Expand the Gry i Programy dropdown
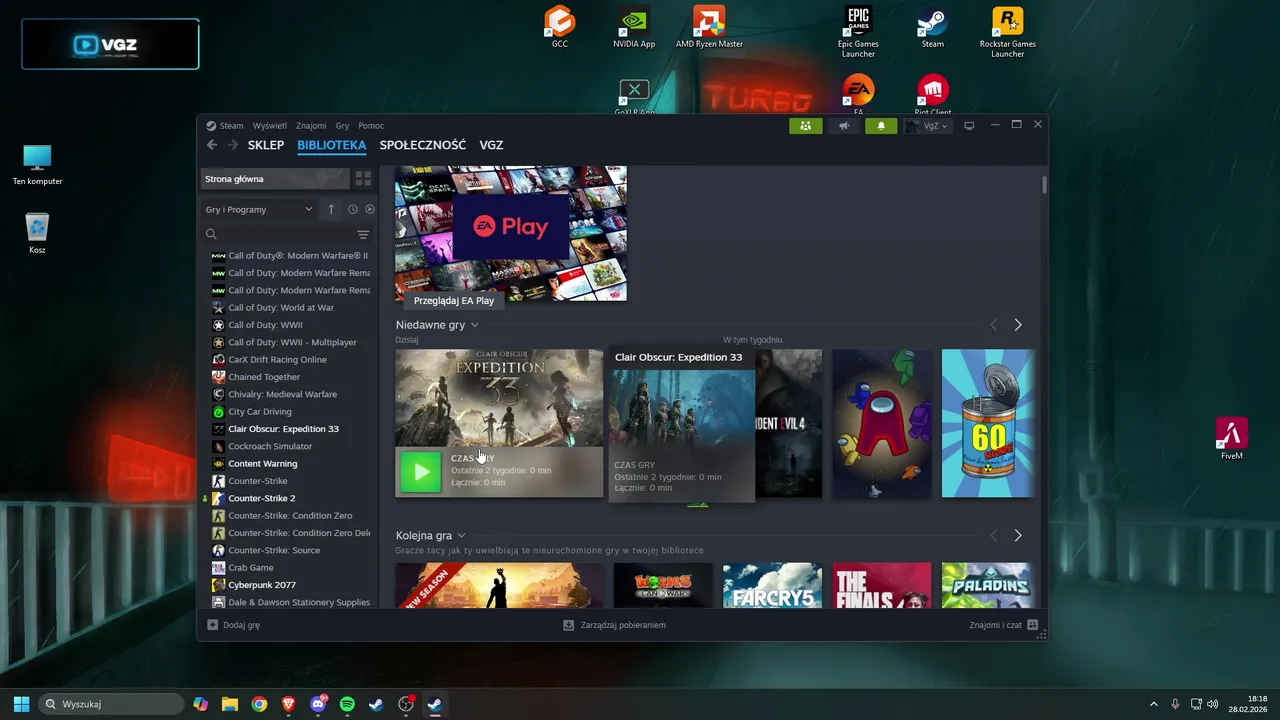1280x720 pixels. (x=259, y=209)
